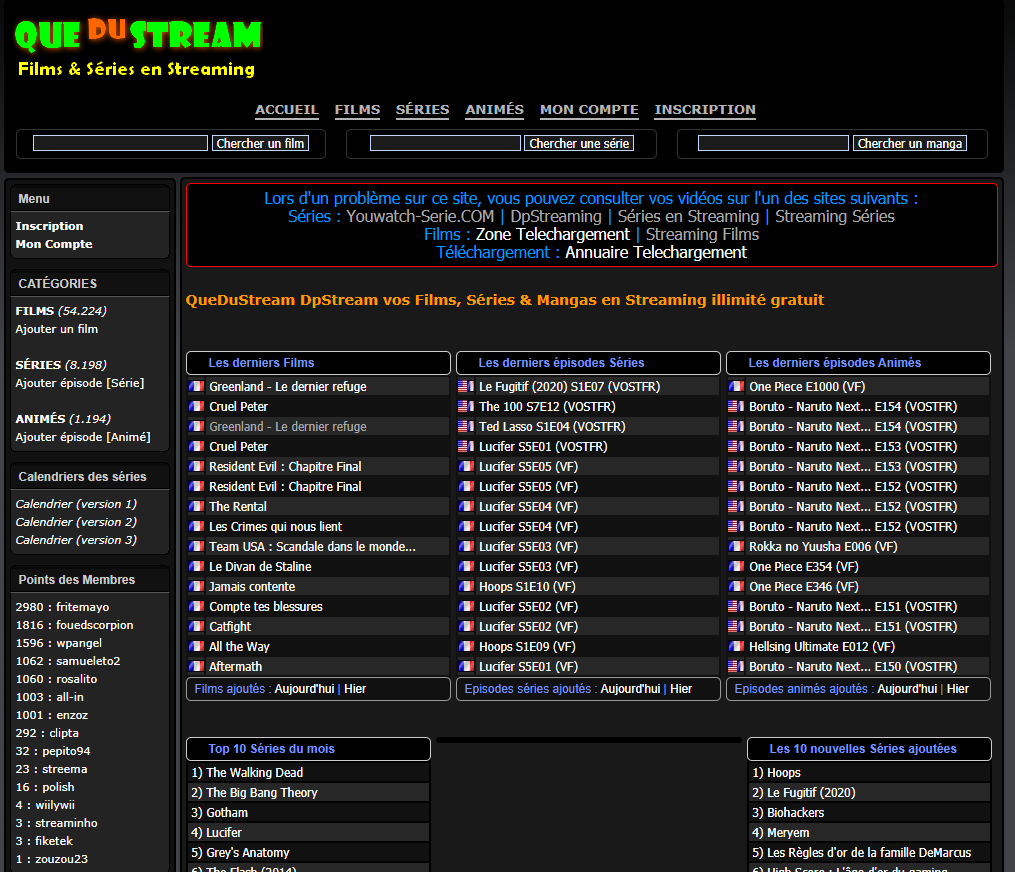Click the QueDuStream logo
Image resolution: width=1015 pixels, height=872 pixels.
click(x=138, y=47)
